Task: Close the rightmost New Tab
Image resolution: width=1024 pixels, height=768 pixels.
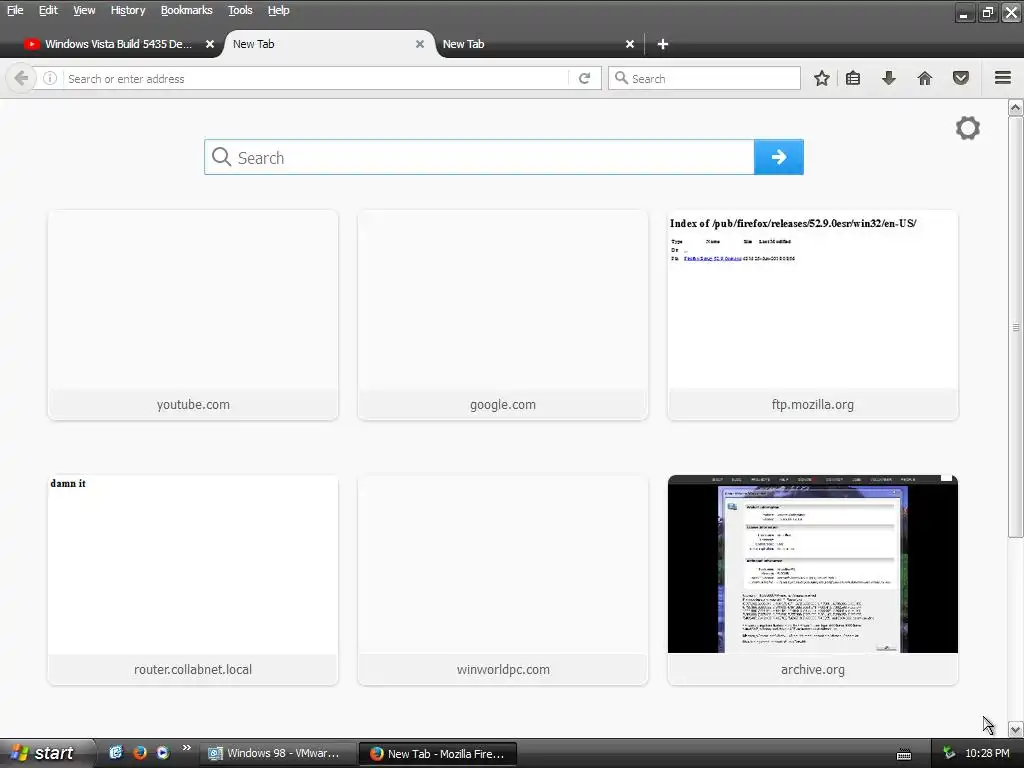Action: click(630, 44)
